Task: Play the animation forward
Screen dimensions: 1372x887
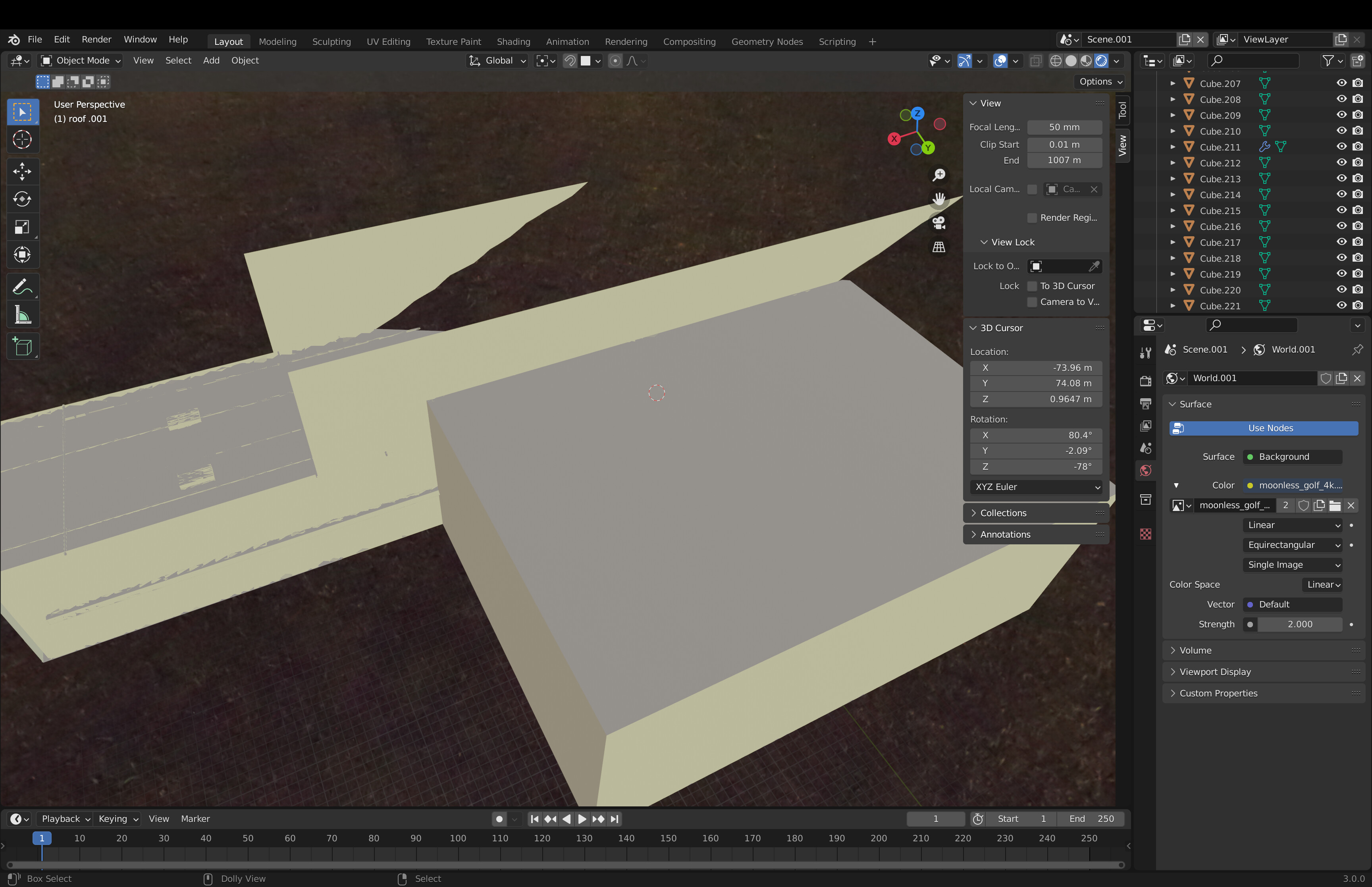Action: 582,818
